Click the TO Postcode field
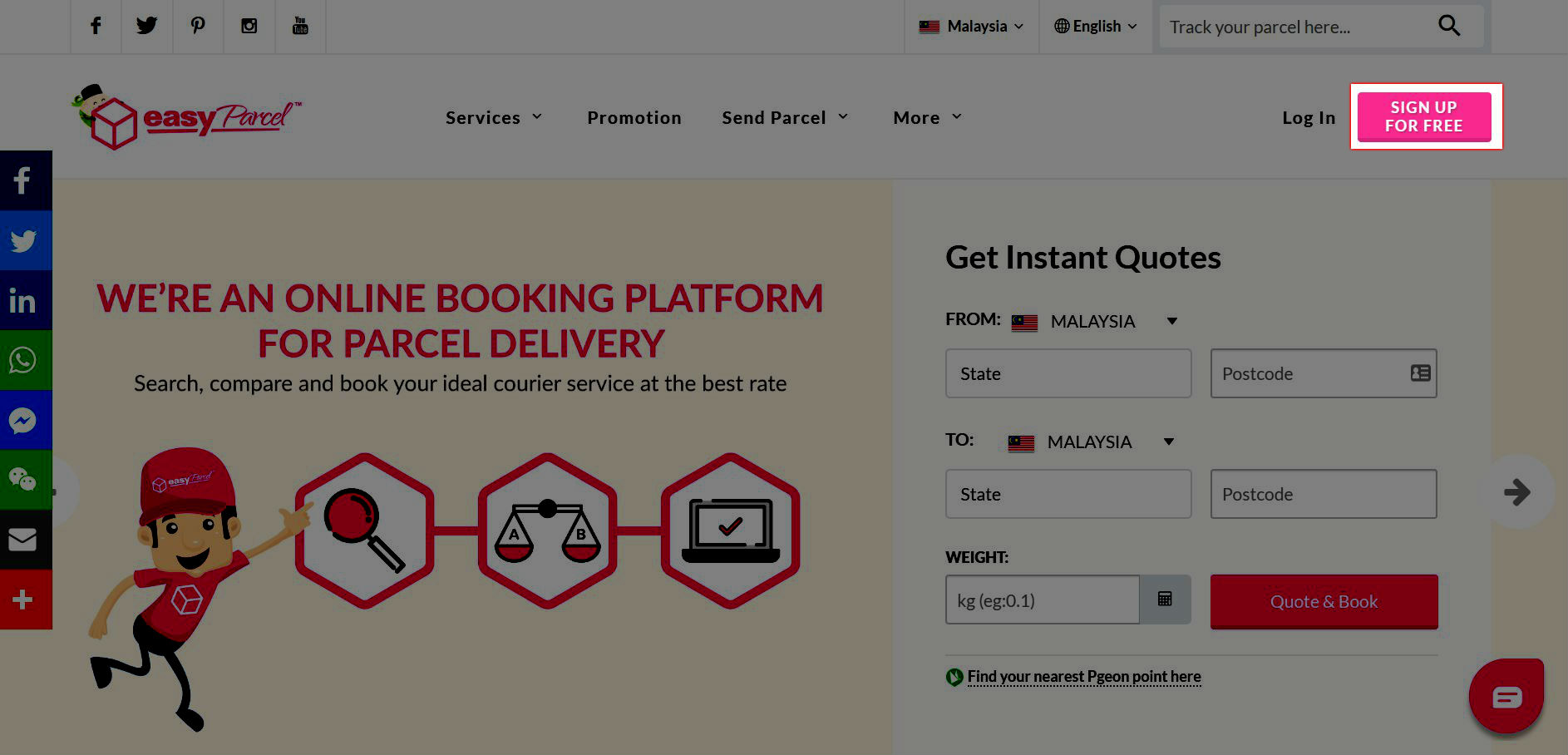 1324,494
